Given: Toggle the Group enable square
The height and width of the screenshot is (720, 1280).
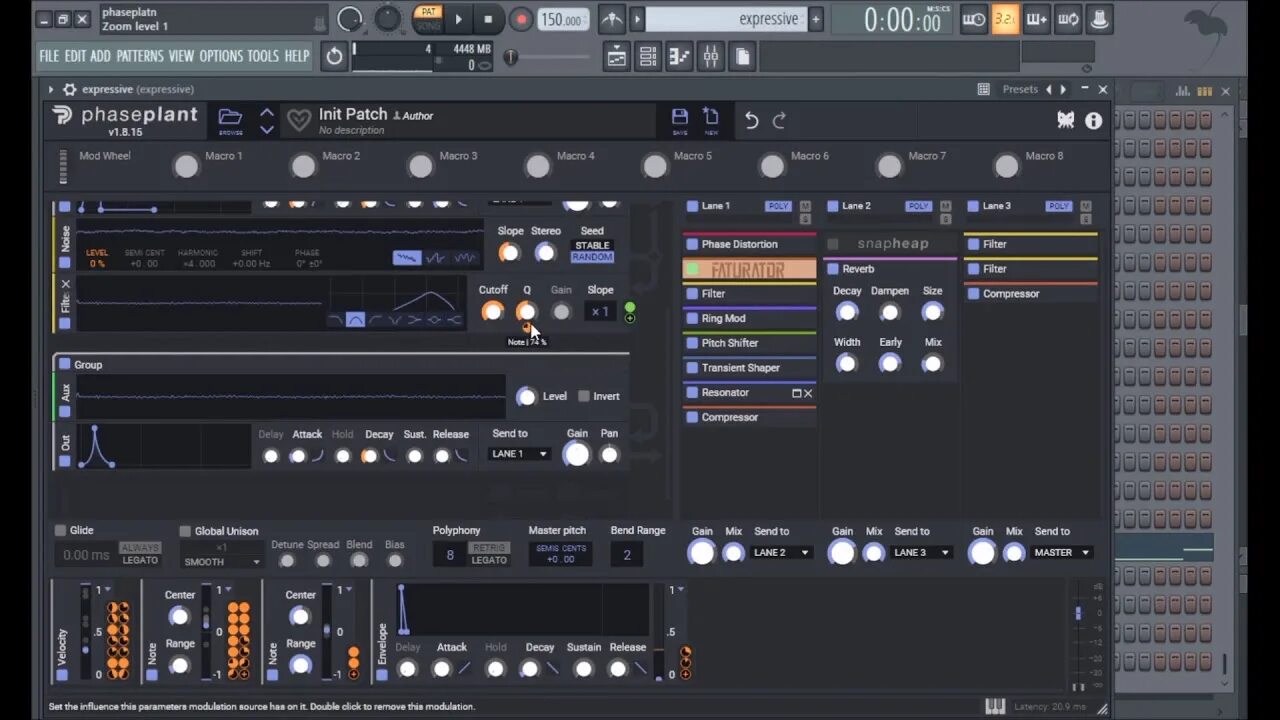Looking at the screenshot, I should click(65, 364).
